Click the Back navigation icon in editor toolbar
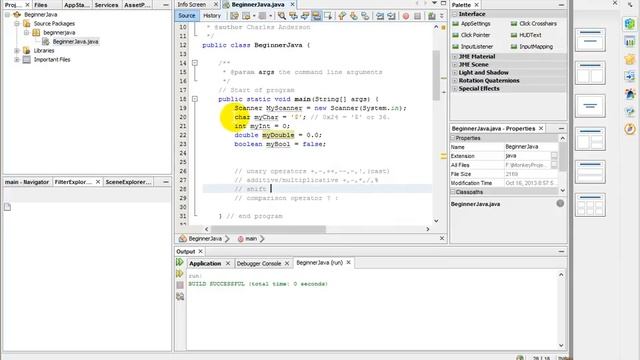Screen dimensions: 640x360 click(246, 16)
